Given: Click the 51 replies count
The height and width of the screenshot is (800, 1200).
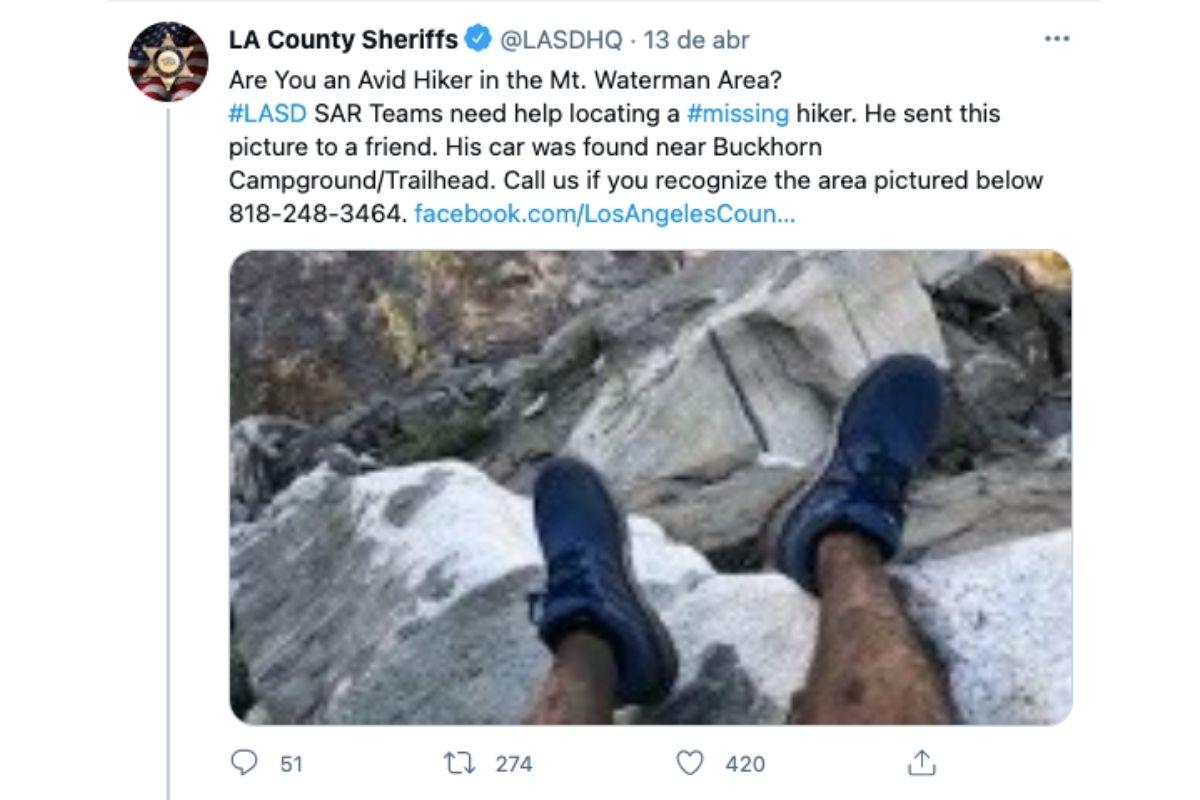Looking at the screenshot, I should click(x=291, y=764).
